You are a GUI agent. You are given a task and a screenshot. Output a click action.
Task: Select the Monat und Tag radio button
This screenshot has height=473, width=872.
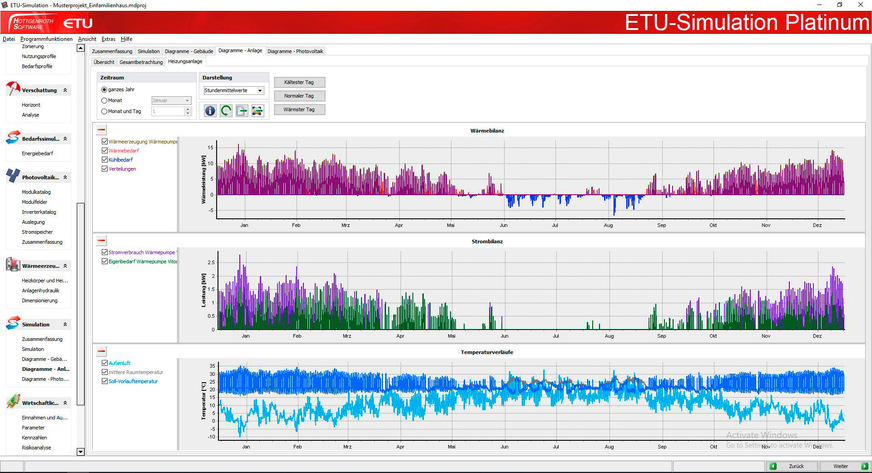pyautogui.click(x=105, y=111)
